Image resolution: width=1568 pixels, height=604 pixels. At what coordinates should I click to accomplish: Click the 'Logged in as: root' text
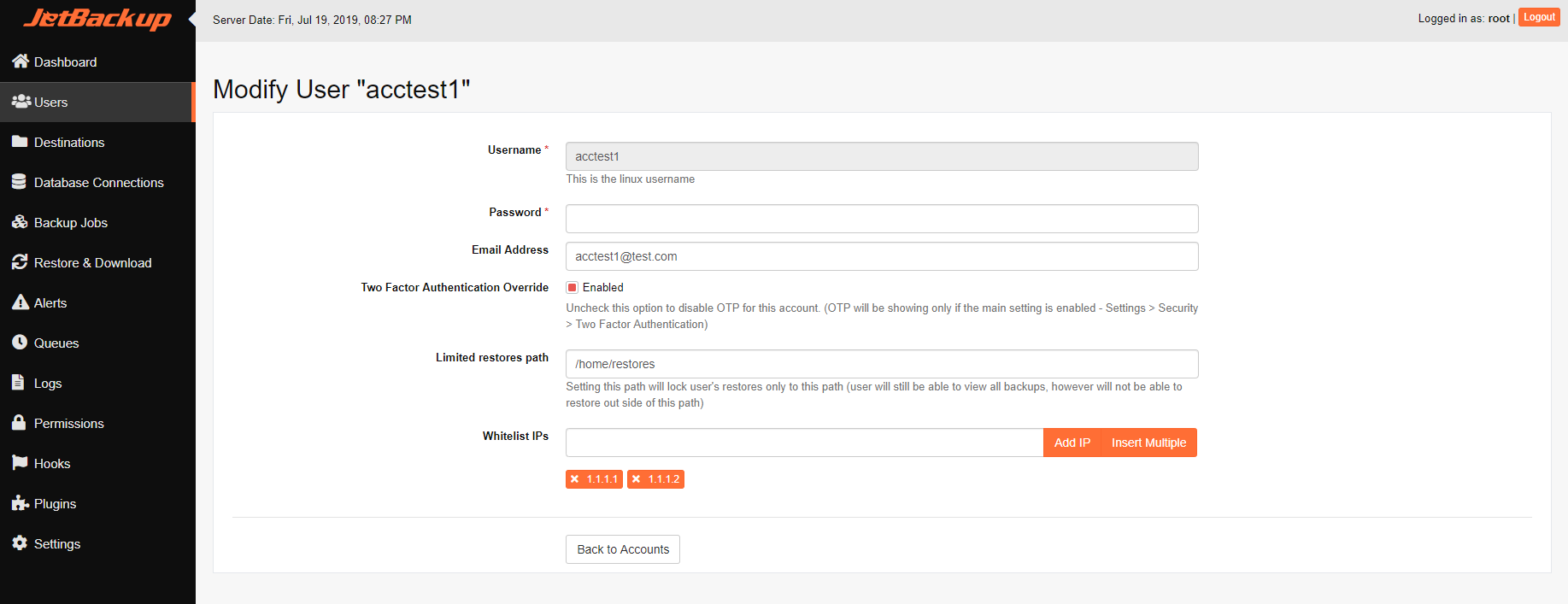coord(1464,18)
